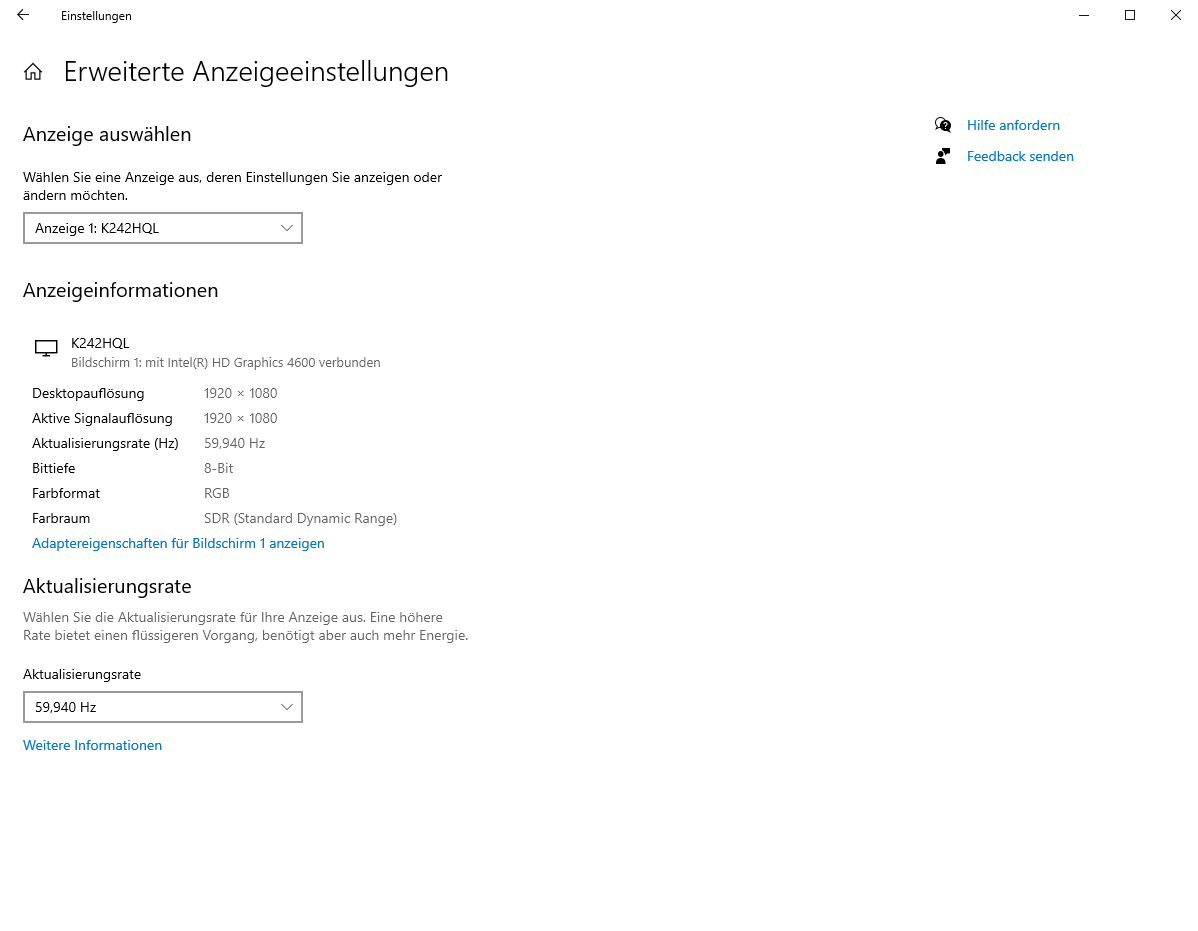The width and height of the screenshot is (1198, 931).
Task: Click the Desktopauflösung label
Action: [88, 393]
